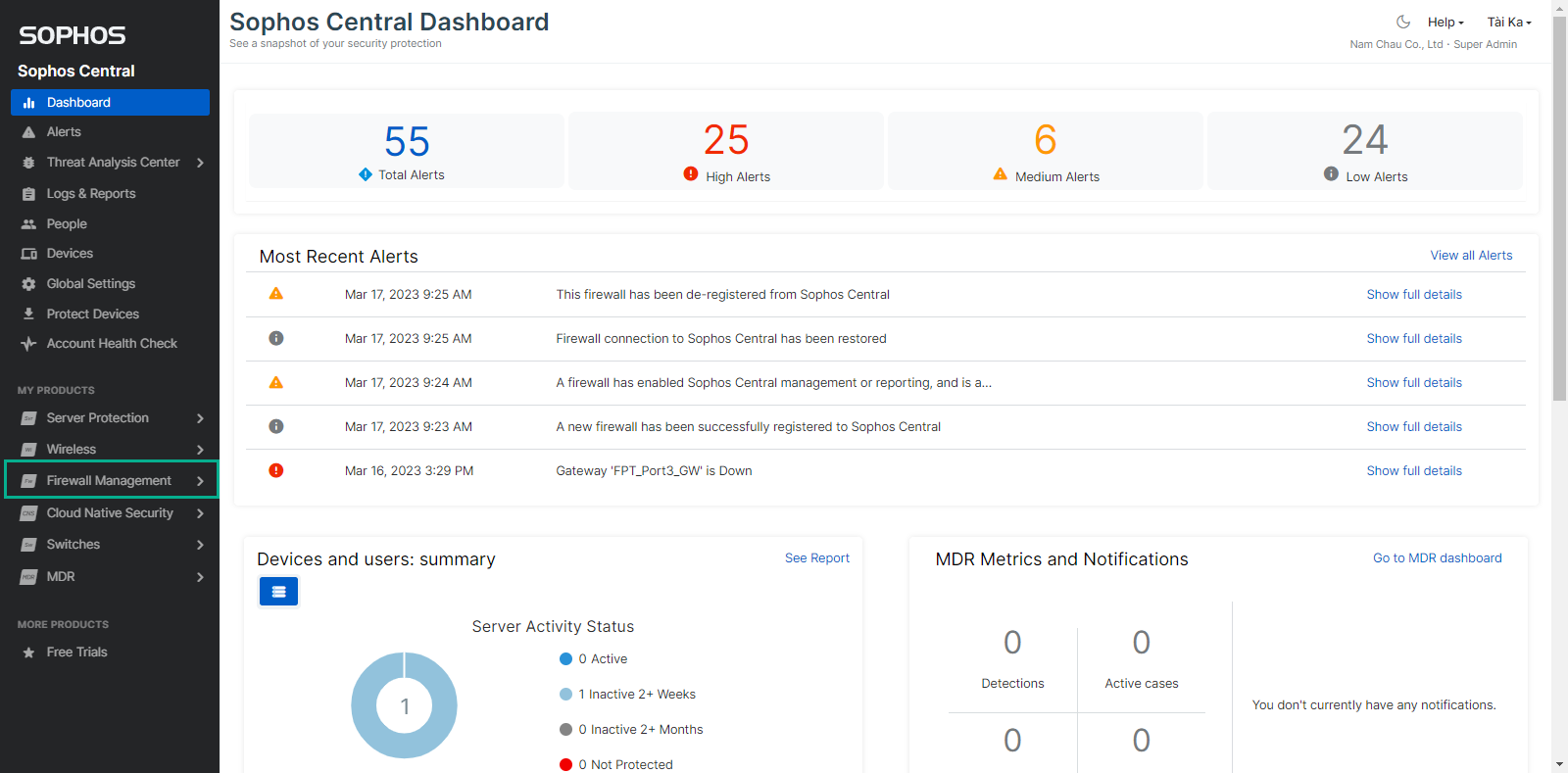Expand the Cloud Native Security chevron
The height and width of the screenshot is (773, 1568).
tap(200, 513)
